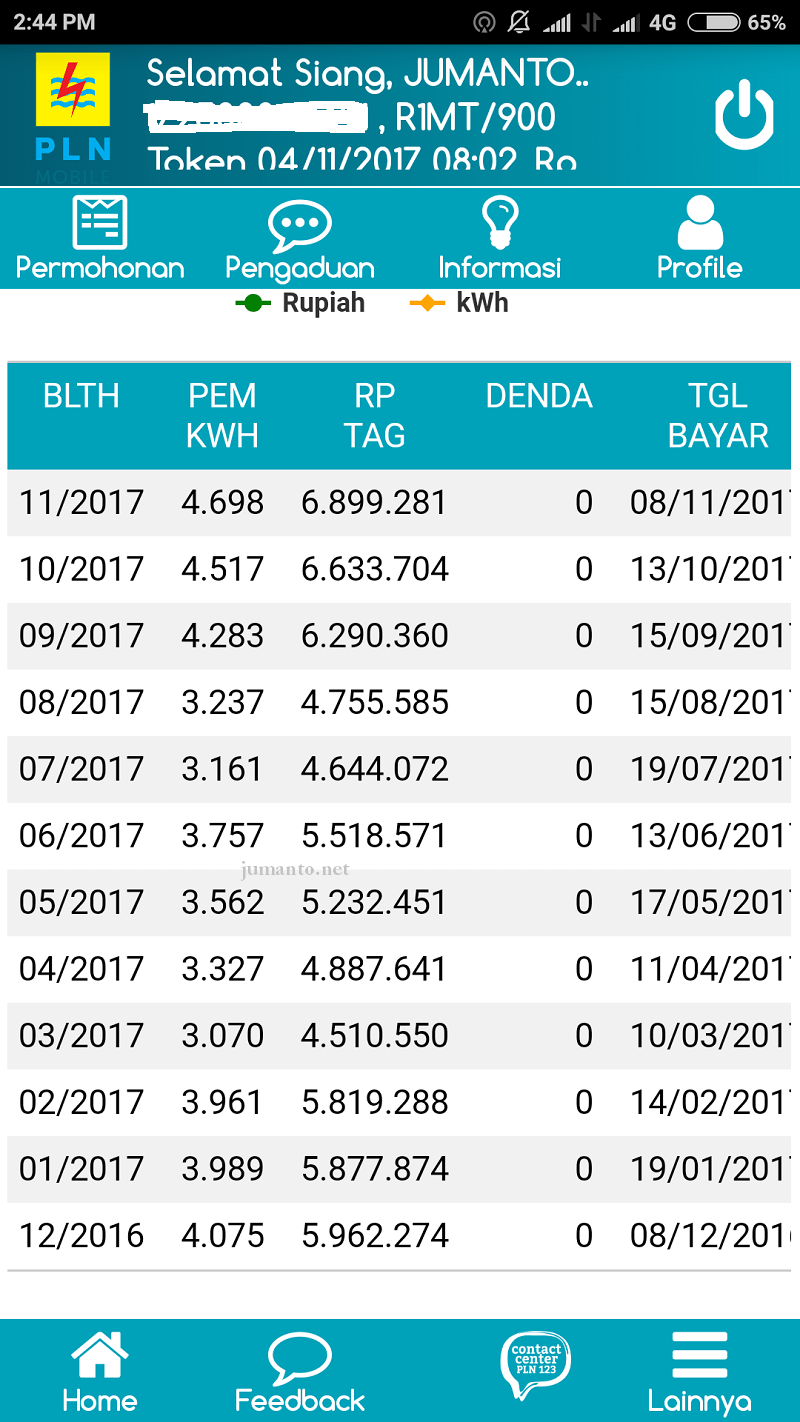Open the Profile person icon

[x=700, y=222]
